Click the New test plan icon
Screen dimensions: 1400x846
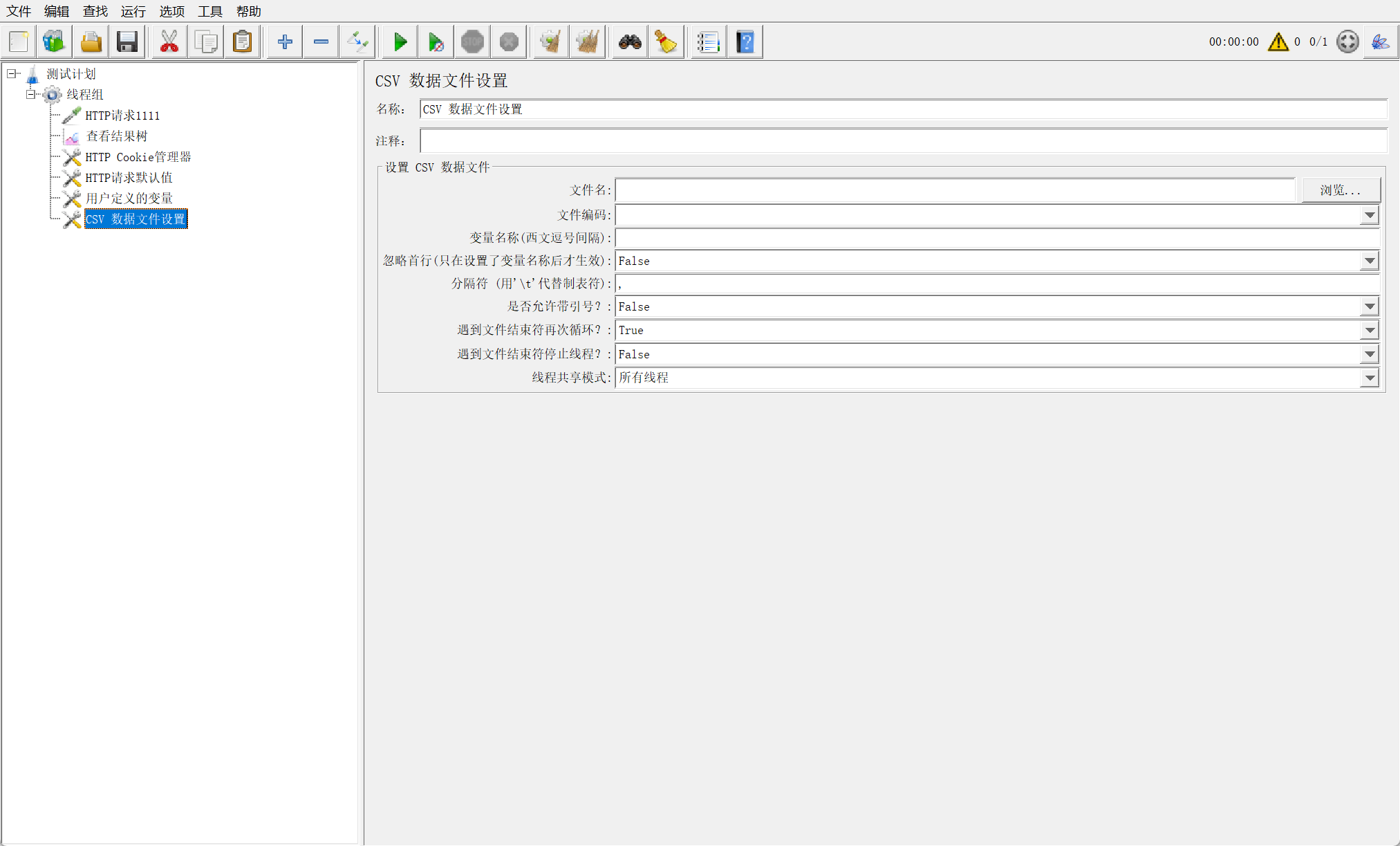19,42
